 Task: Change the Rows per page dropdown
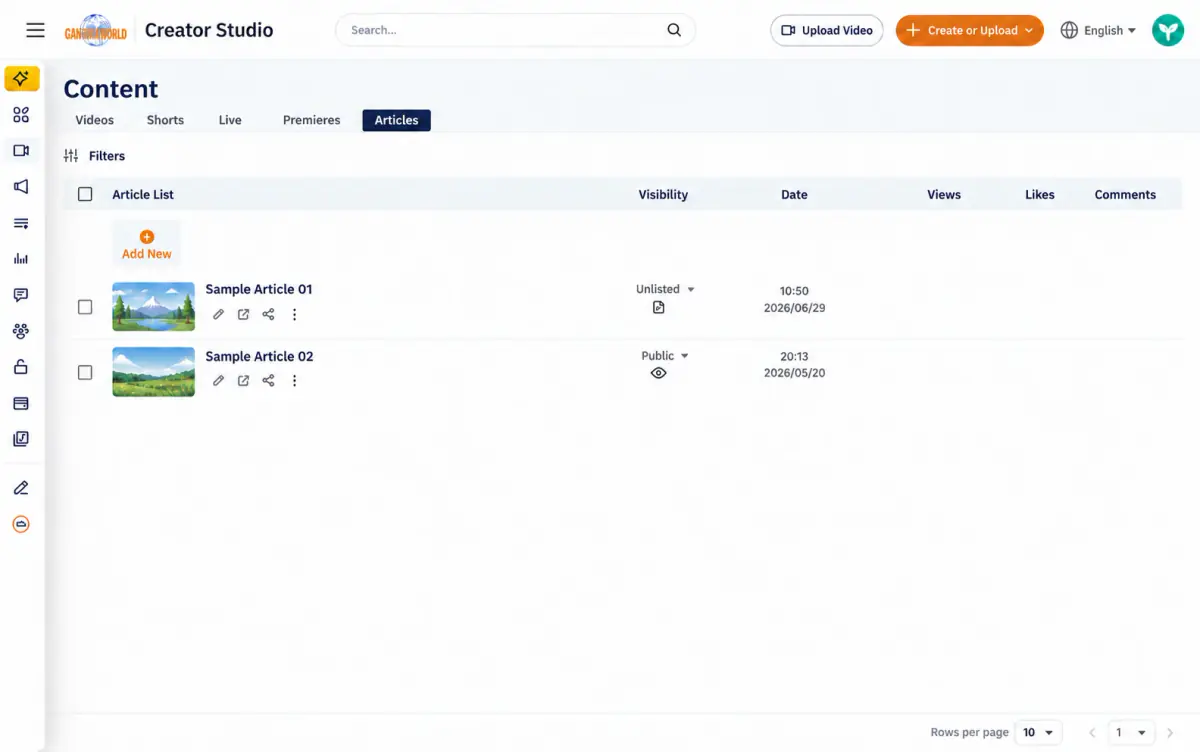coord(1038,733)
